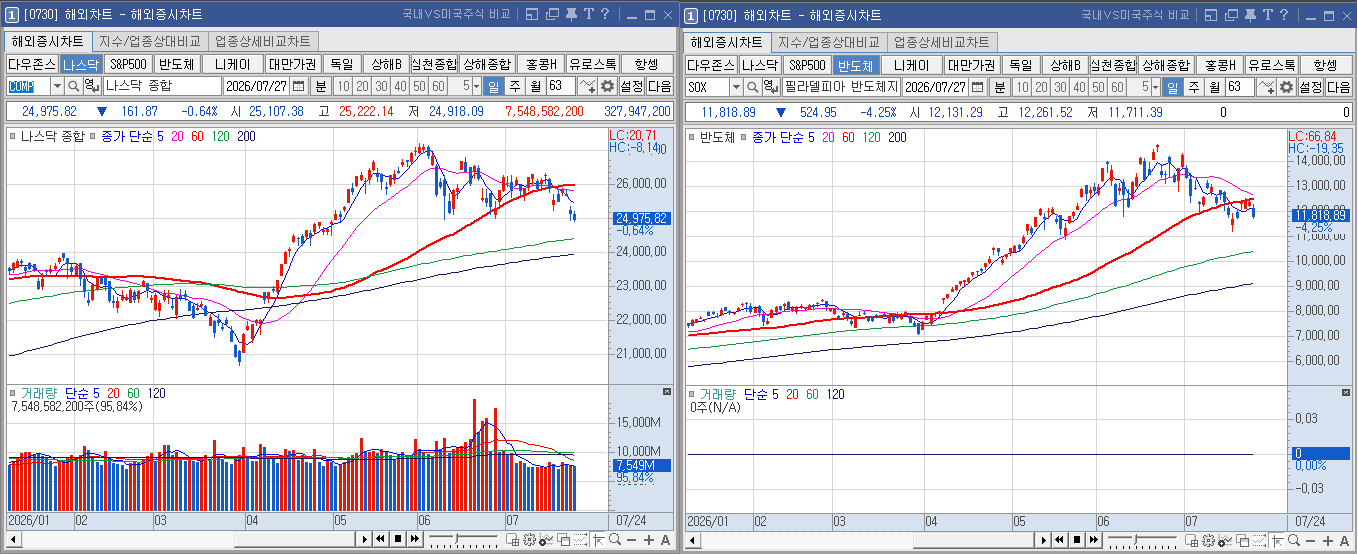Close the volume panel in left chart
This screenshot has height=554, width=1358.
coord(667,391)
